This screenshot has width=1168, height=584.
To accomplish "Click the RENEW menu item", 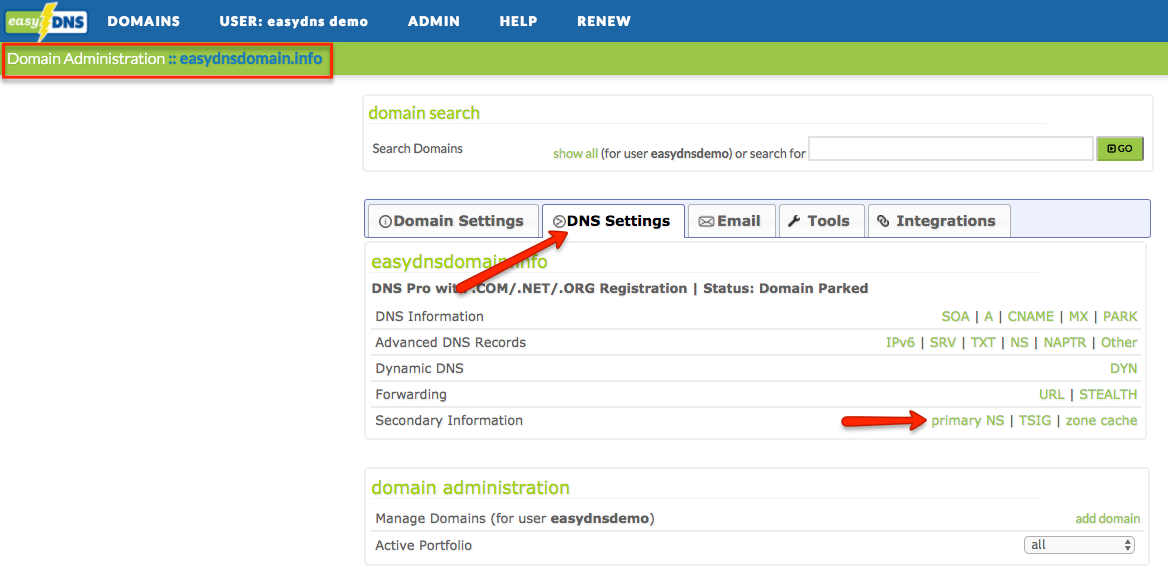I will pos(604,20).
